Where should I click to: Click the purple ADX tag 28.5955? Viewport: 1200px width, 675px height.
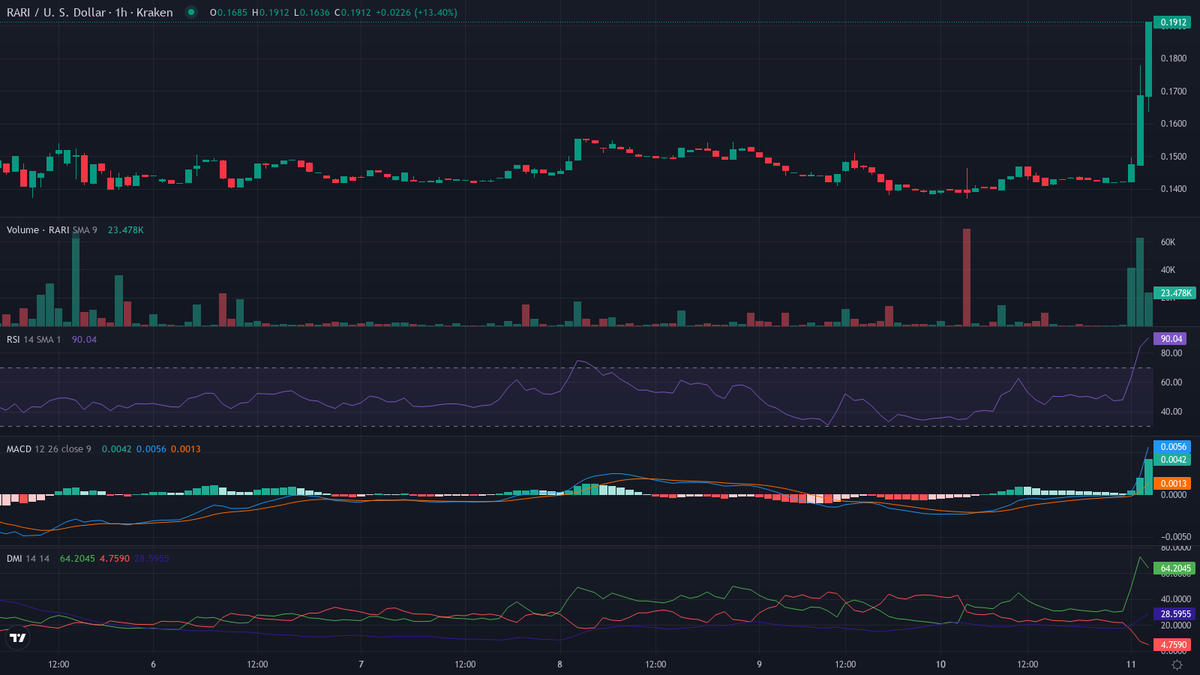(x=1174, y=612)
